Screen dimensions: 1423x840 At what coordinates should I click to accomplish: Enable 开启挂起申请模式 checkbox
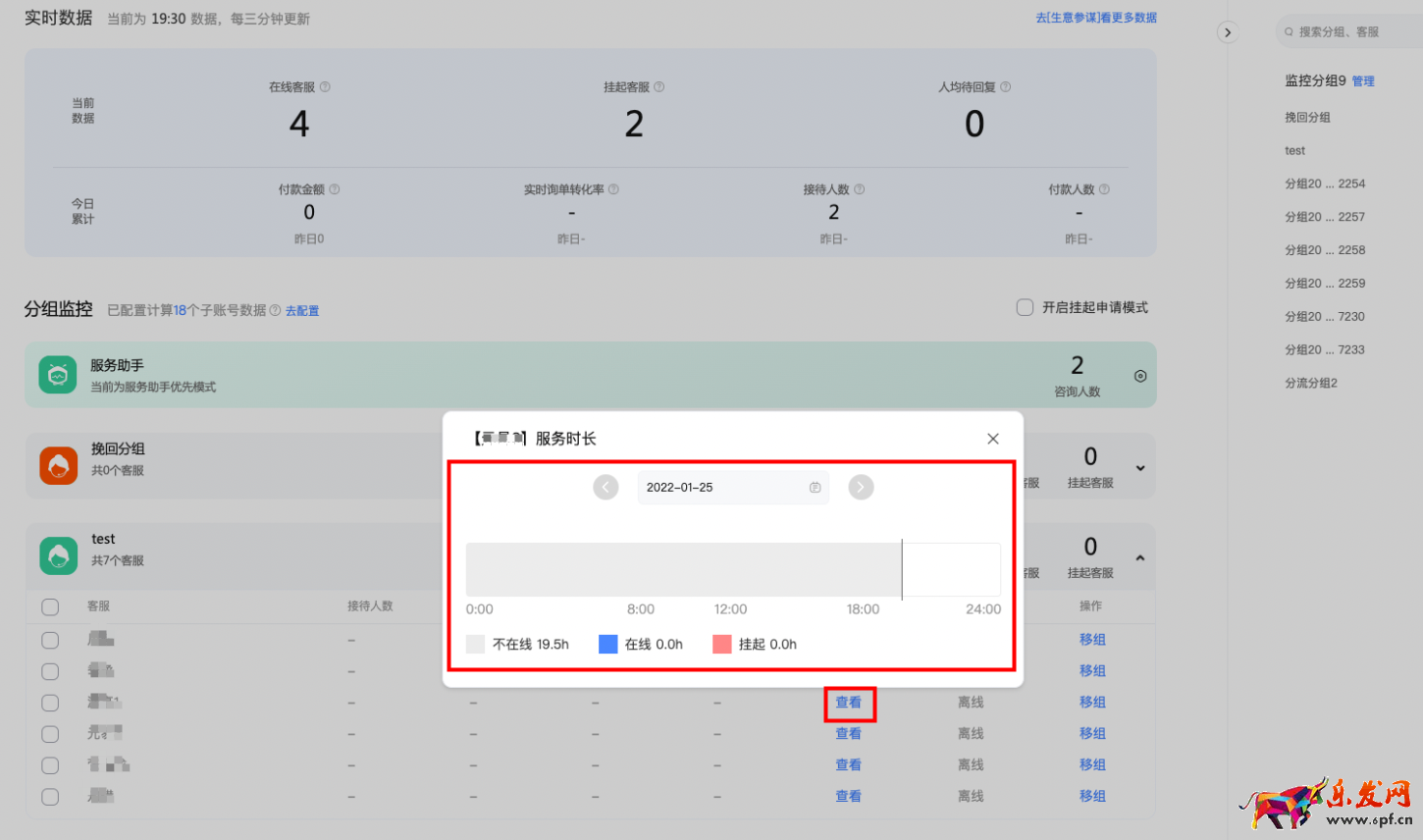point(1025,308)
